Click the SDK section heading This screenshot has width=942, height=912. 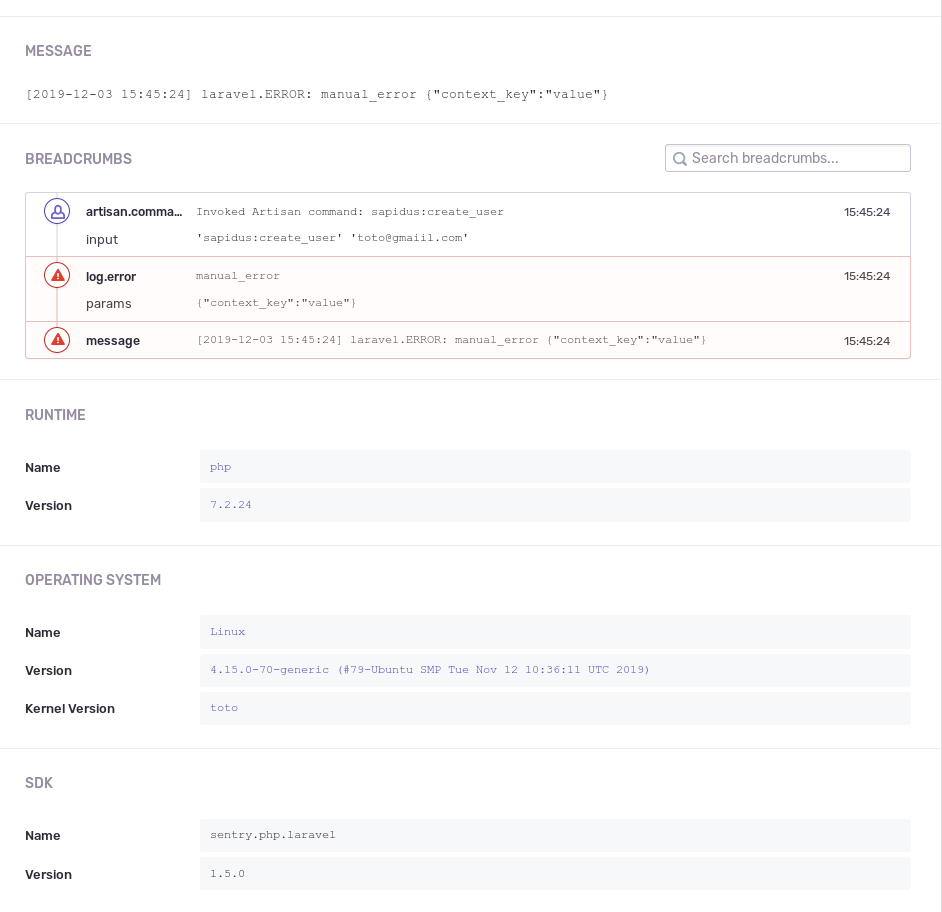click(39, 783)
